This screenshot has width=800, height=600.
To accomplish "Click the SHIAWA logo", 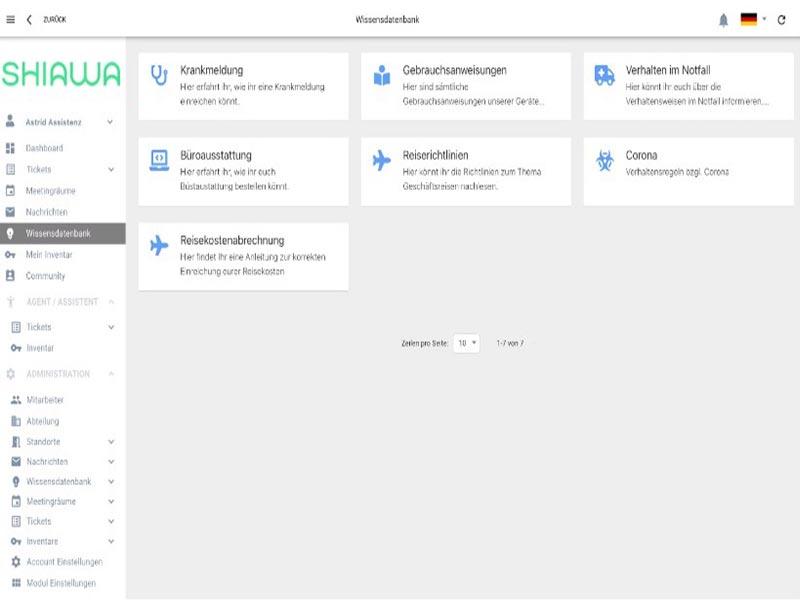I will coord(61,74).
